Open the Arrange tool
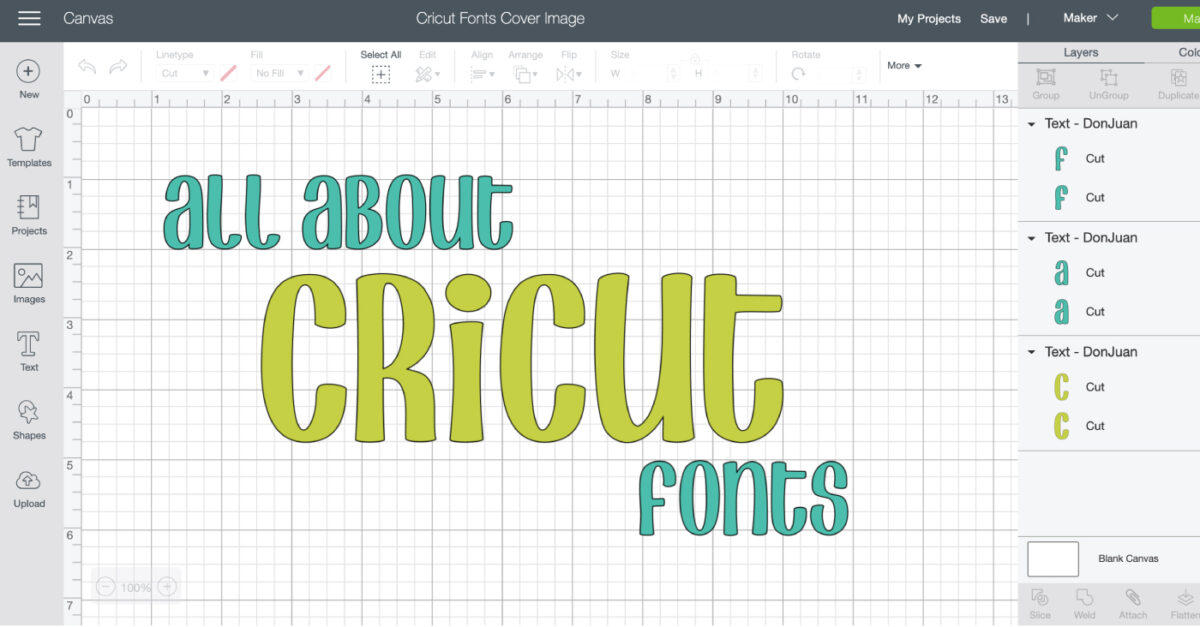The width and height of the screenshot is (1200, 627). pos(525,74)
